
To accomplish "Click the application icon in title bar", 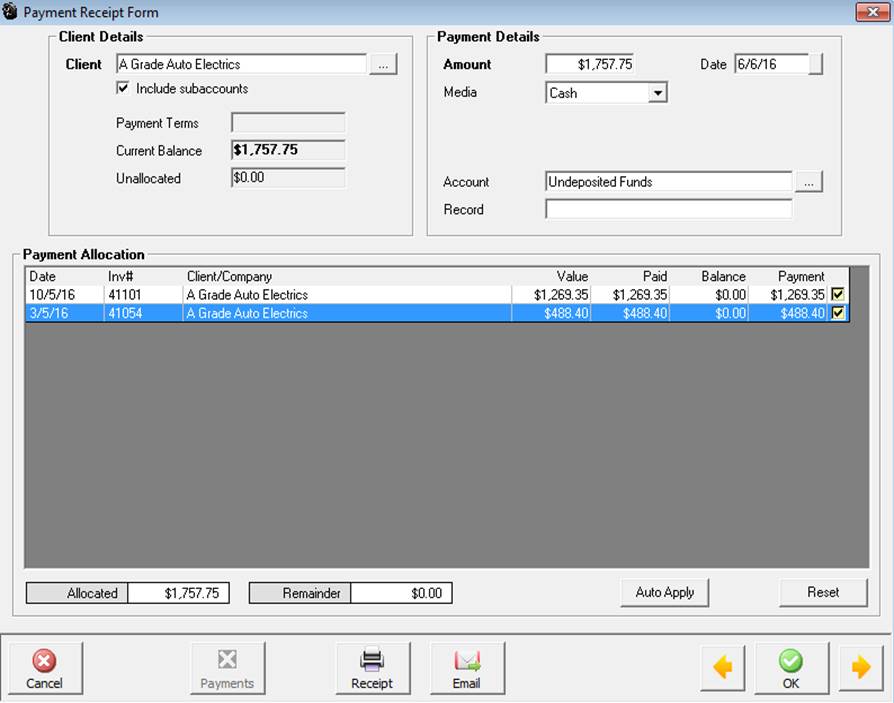I will pos(10,11).
